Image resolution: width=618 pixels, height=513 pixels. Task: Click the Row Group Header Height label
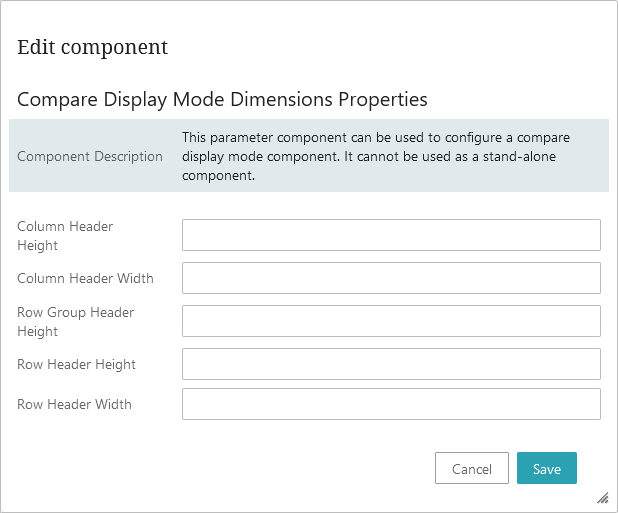(x=76, y=322)
